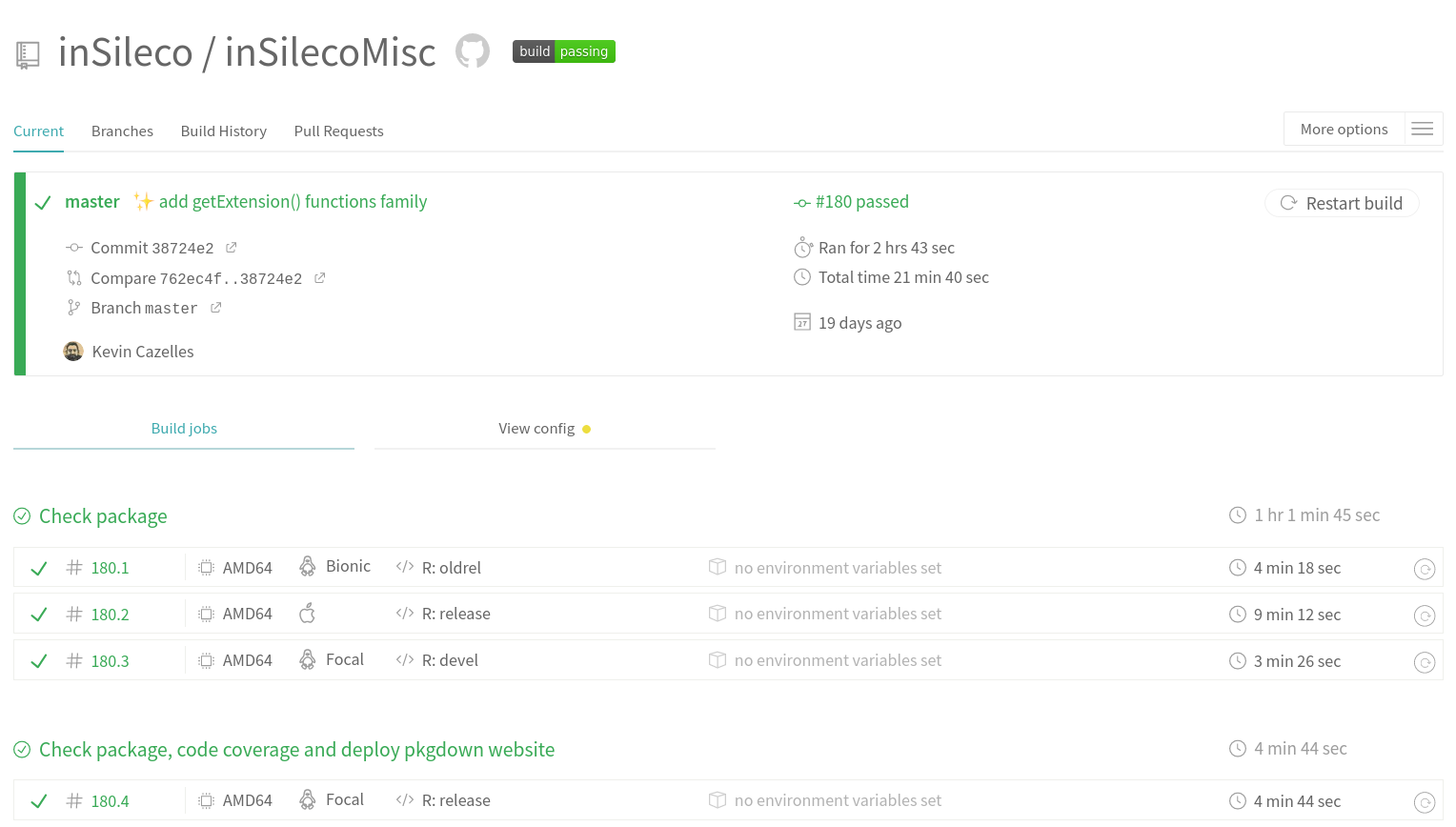This screenshot has width=1456, height=827.
Task: Click the Bionic Linux icon on job 180.1
Action: (x=307, y=566)
